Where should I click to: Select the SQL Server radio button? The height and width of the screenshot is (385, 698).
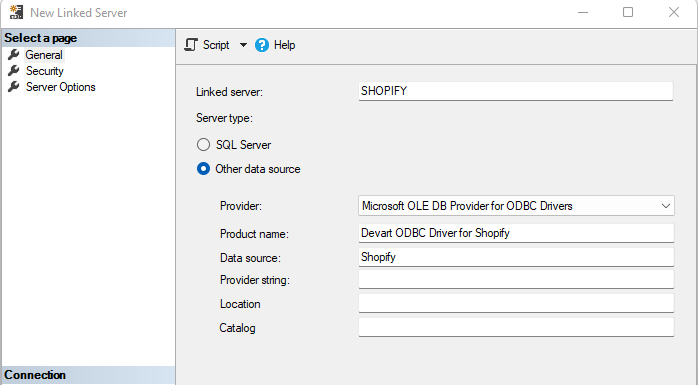tap(203, 145)
